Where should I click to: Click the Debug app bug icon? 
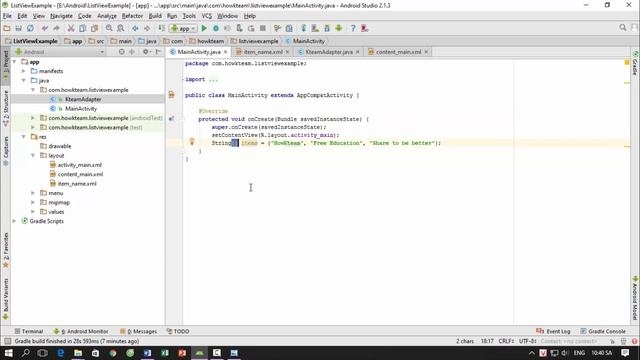tap(216, 28)
